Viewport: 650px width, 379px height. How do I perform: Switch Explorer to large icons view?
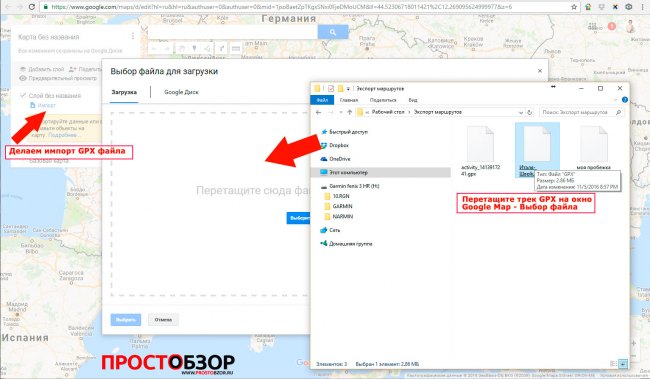tap(623, 364)
